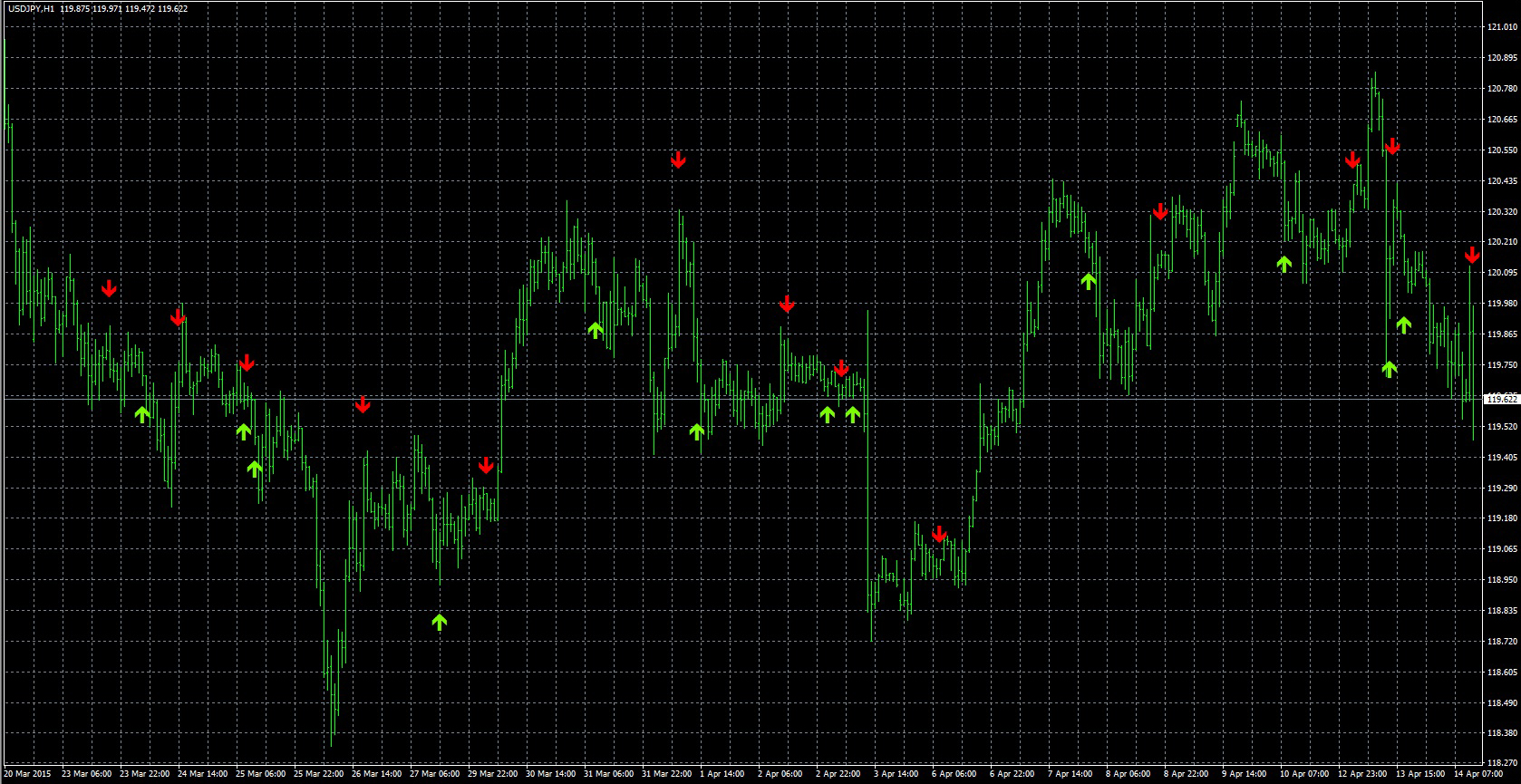Image resolution: width=1521 pixels, height=784 pixels.
Task: Click the 120.320 price scale label
Action: coord(1502,212)
